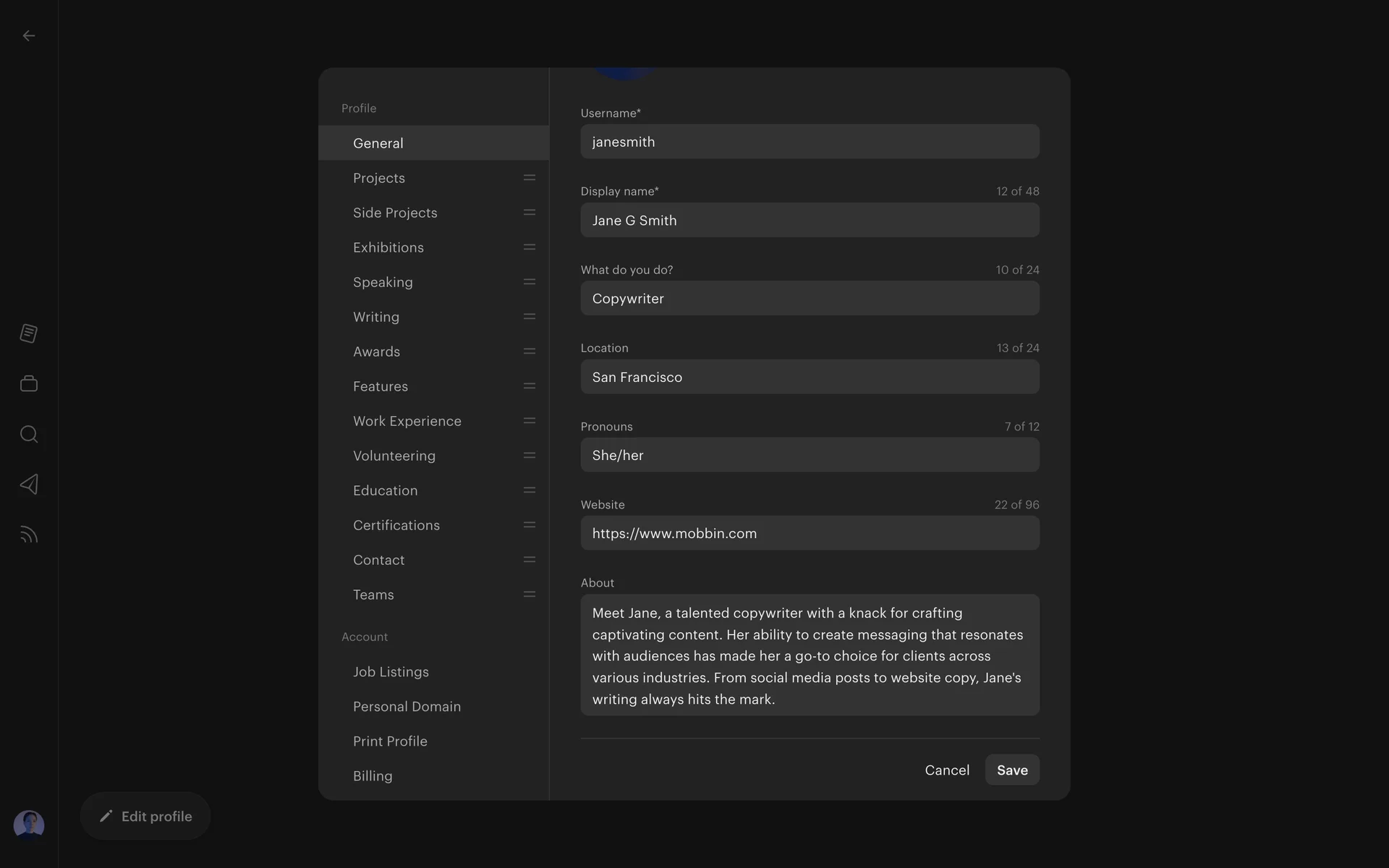Go to the Billing settings
The width and height of the screenshot is (1389, 868).
pos(373,776)
